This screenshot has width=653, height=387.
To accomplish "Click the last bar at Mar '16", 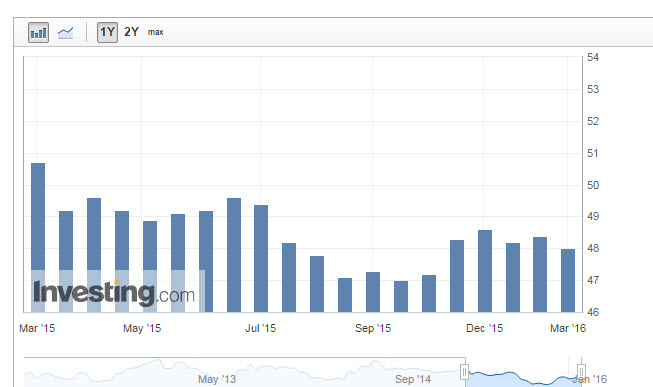I will 568,280.
